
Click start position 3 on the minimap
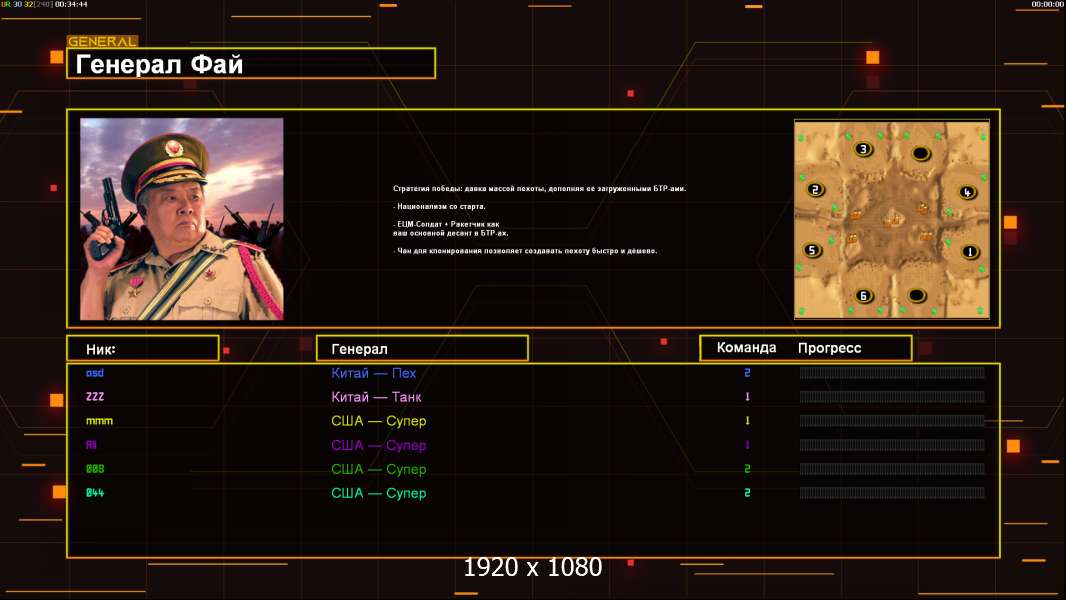tap(863, 149)
